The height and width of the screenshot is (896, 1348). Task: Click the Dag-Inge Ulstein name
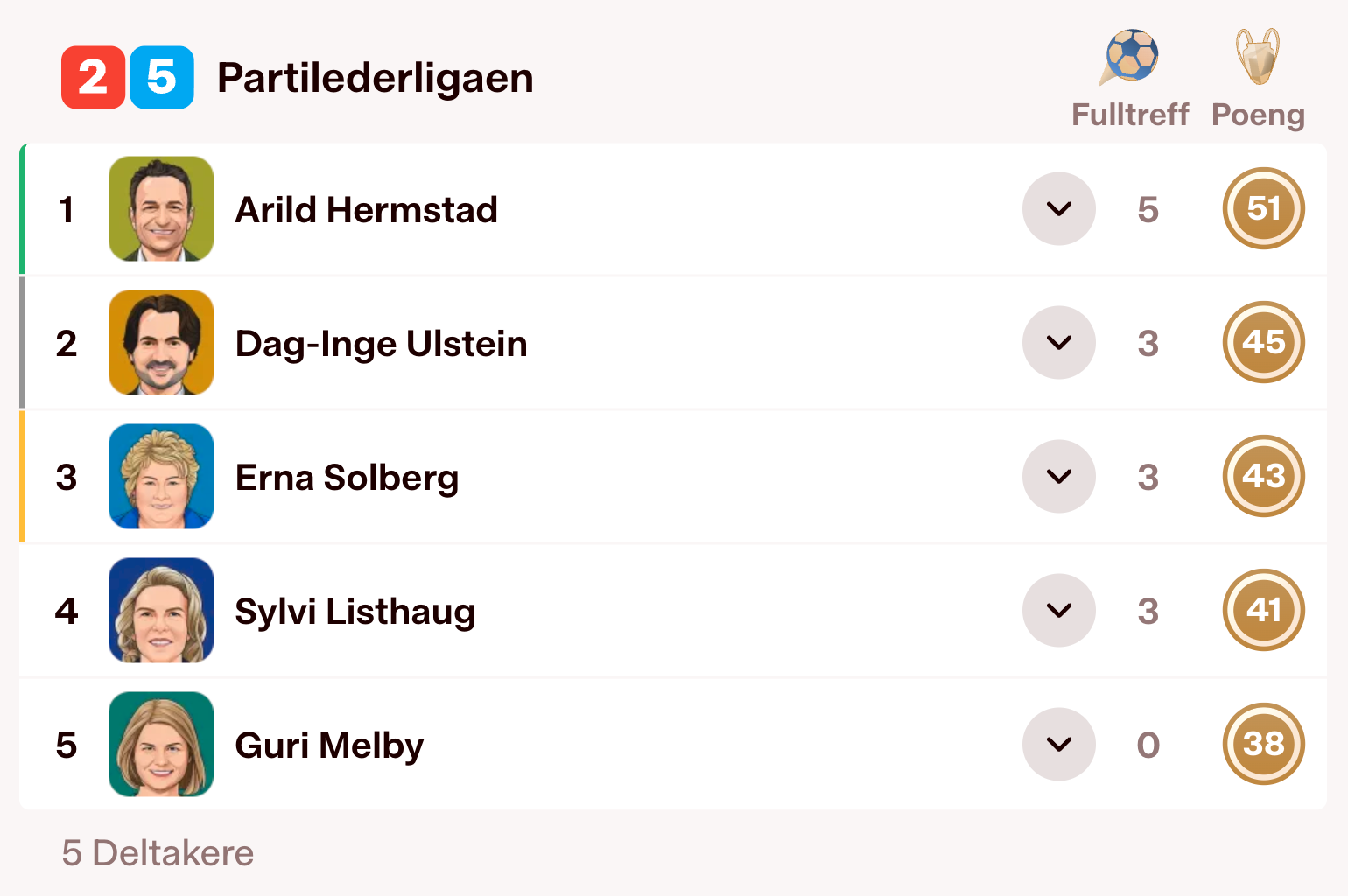click(381, 344)
